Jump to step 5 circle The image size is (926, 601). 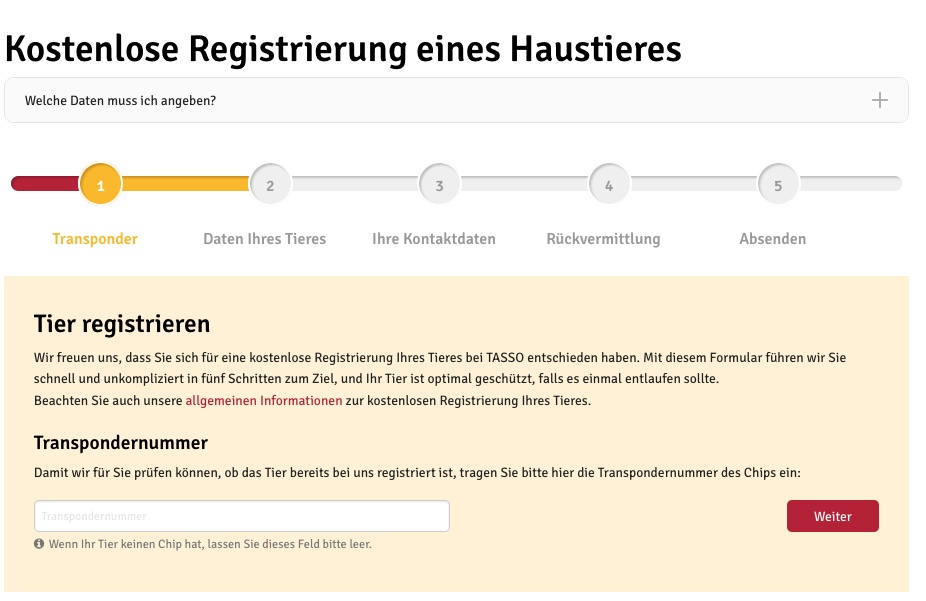(778, 184)
